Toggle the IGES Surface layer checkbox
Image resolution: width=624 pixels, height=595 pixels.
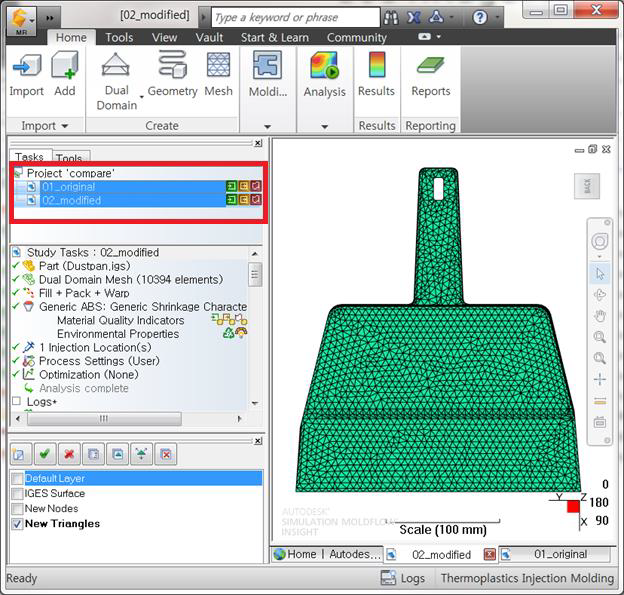coord(17,494)
